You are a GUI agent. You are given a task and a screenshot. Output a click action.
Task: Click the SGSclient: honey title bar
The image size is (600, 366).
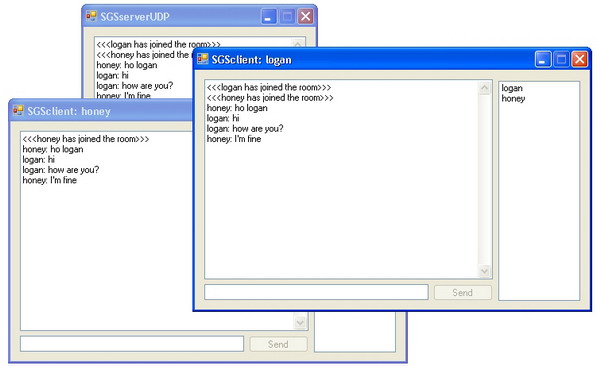pos(100,111)
